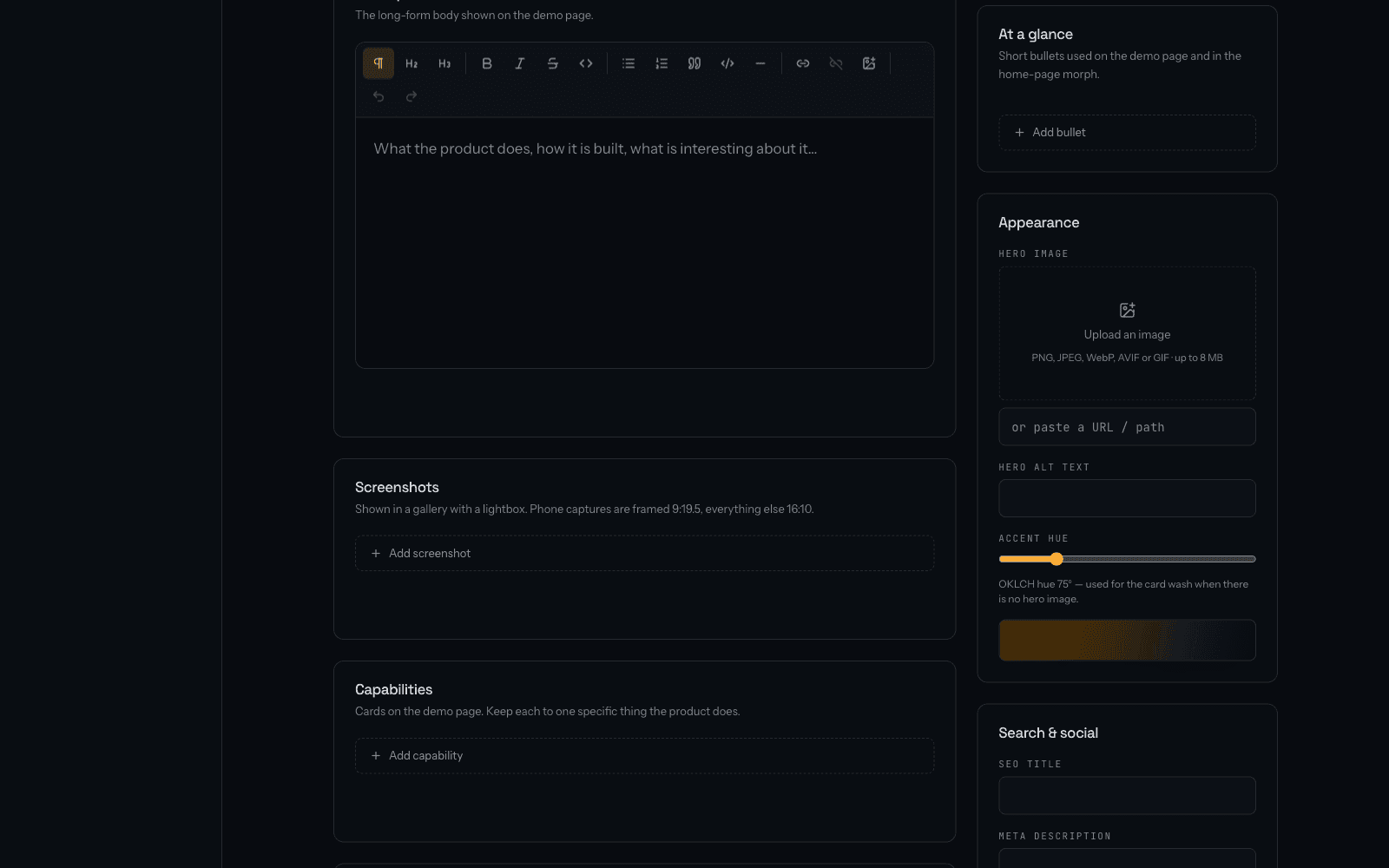The height and width of the screenshot is (868, 1389).
Task: Apply Heading 3 formatting
Action: [x=444, y=63]
